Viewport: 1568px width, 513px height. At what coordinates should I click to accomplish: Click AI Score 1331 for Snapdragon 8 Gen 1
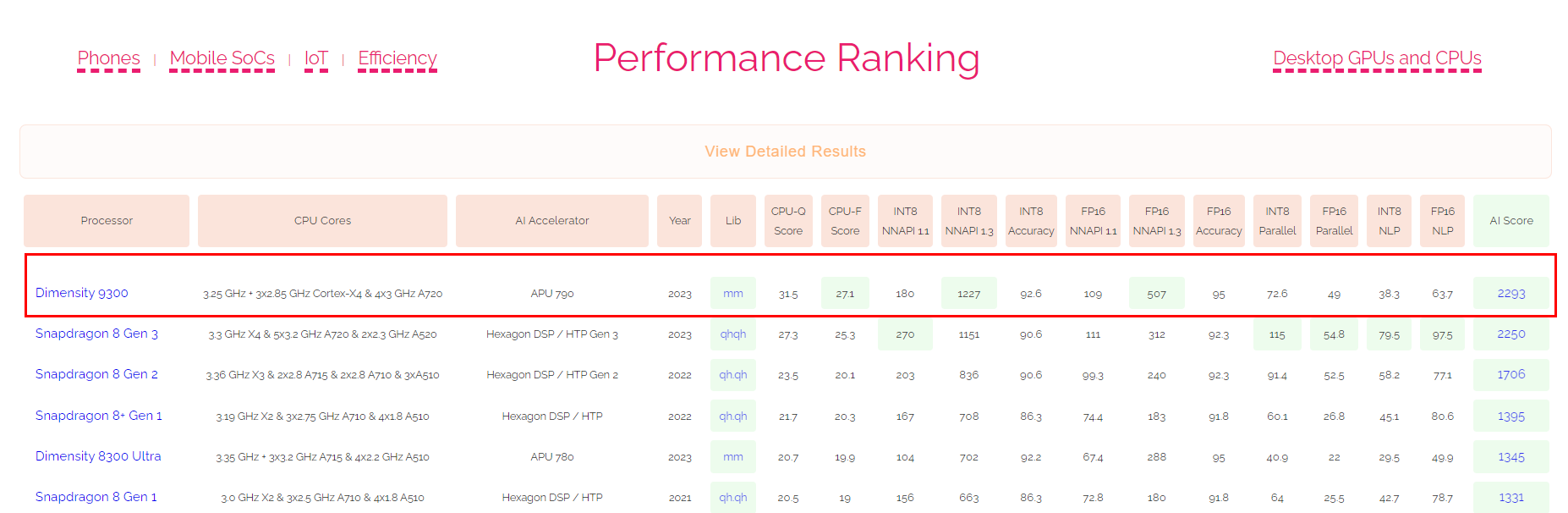pos(1511,497)
